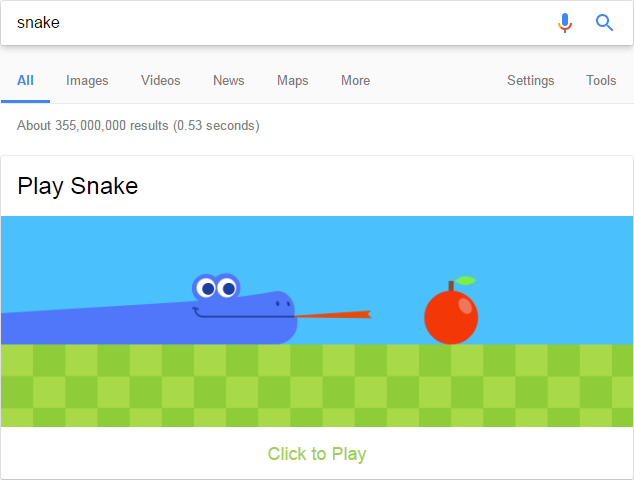Switch to the Maps tab
Screen dimensions: 634x480
[292, 80]
